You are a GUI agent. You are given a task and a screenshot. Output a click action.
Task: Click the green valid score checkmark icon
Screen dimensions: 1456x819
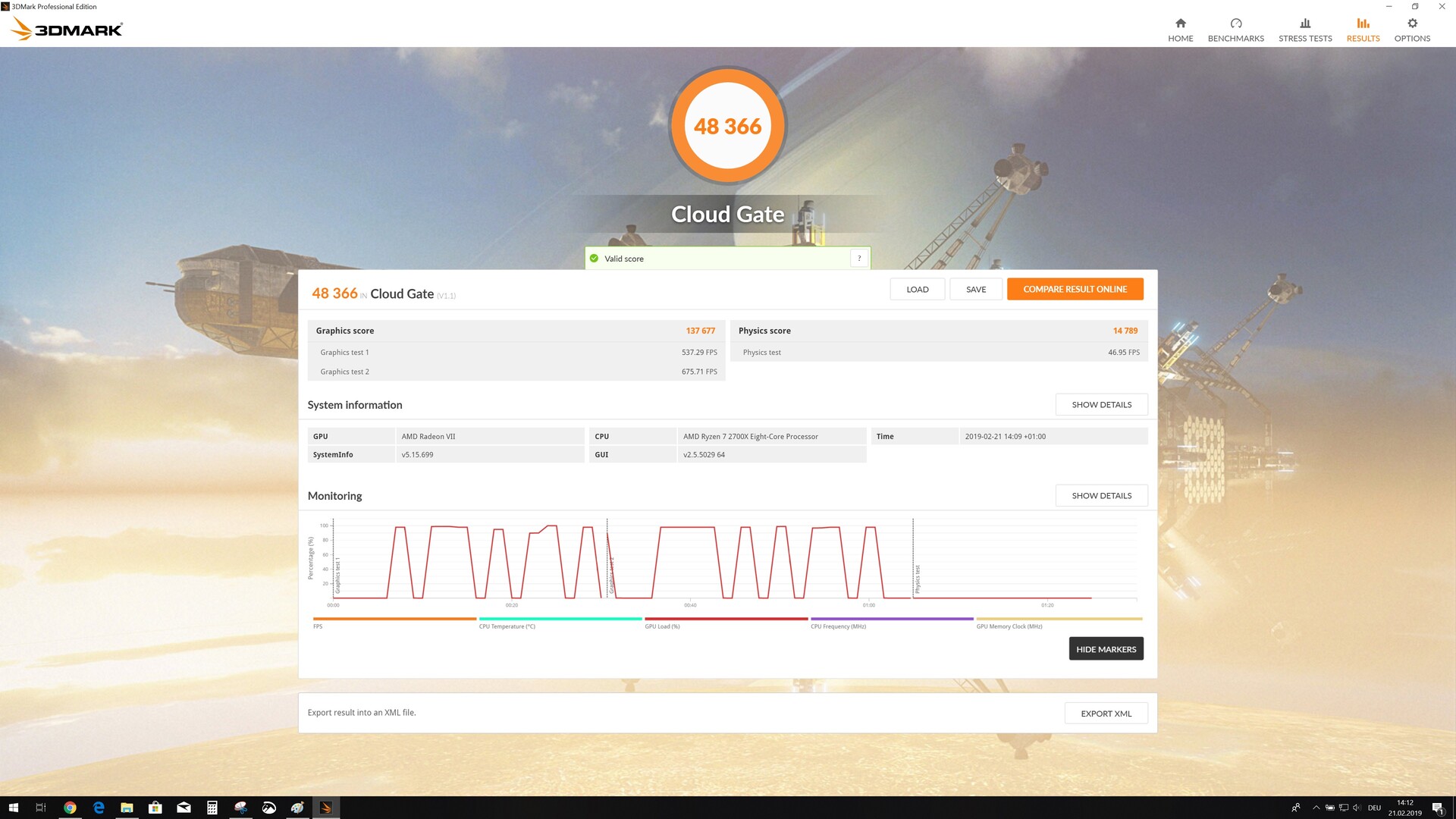click(x=594, y=259)
